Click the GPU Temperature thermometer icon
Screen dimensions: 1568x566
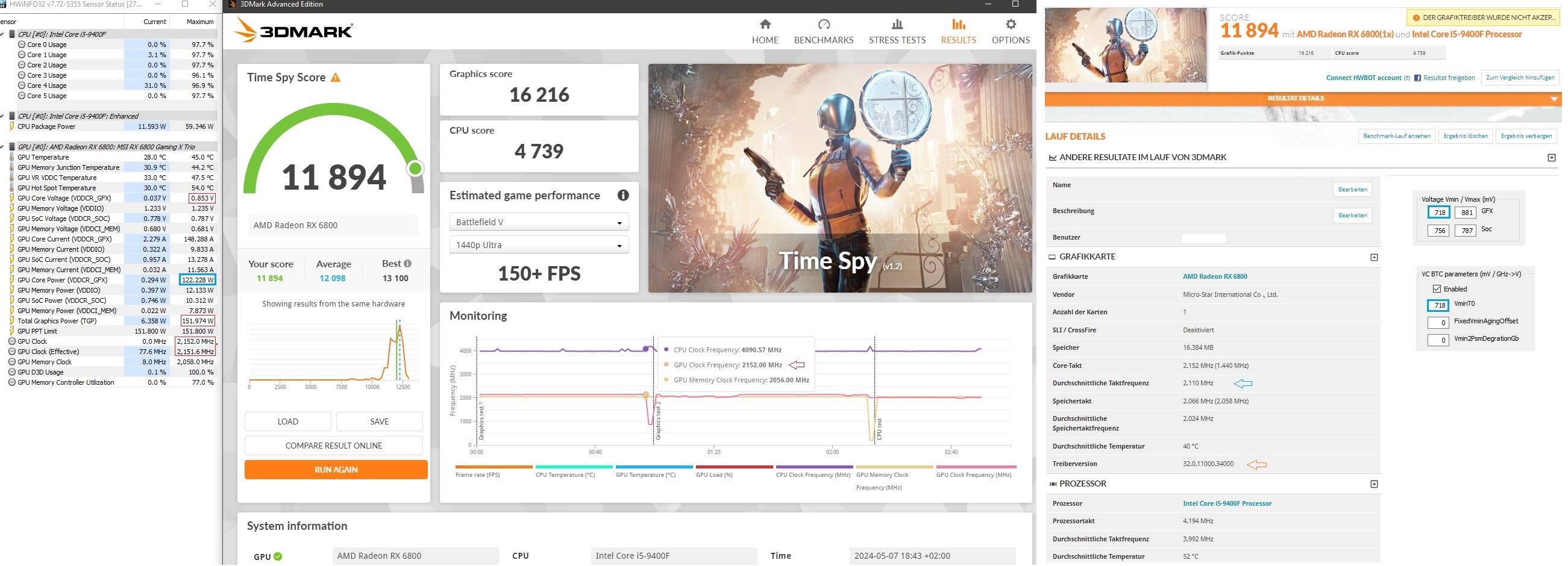pyautogui.click(x=12, y=157)
